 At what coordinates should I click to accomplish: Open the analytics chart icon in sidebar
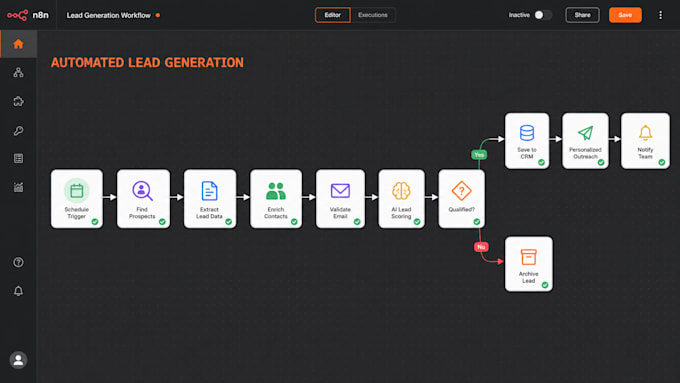point(18,187)
